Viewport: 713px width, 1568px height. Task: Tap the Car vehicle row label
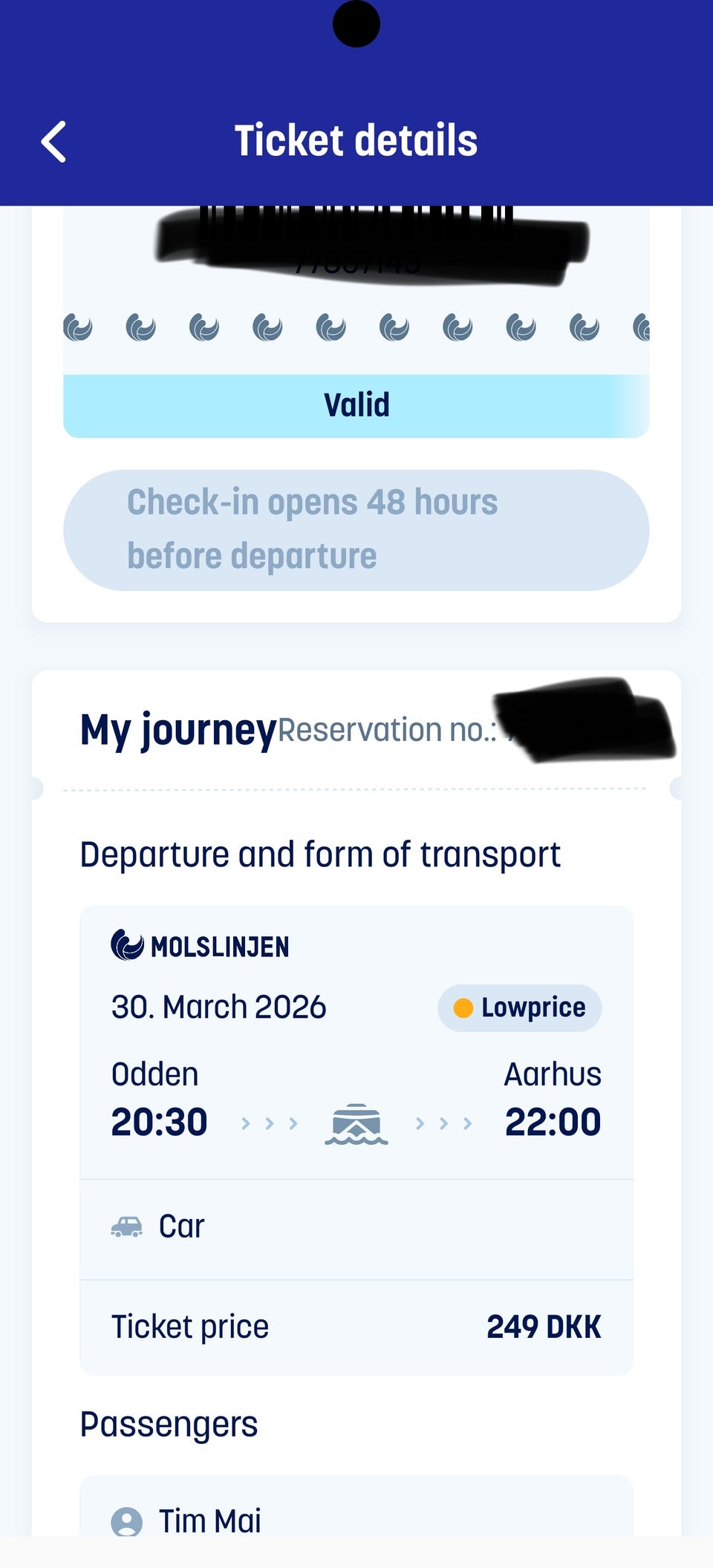tap(181, 1226)
